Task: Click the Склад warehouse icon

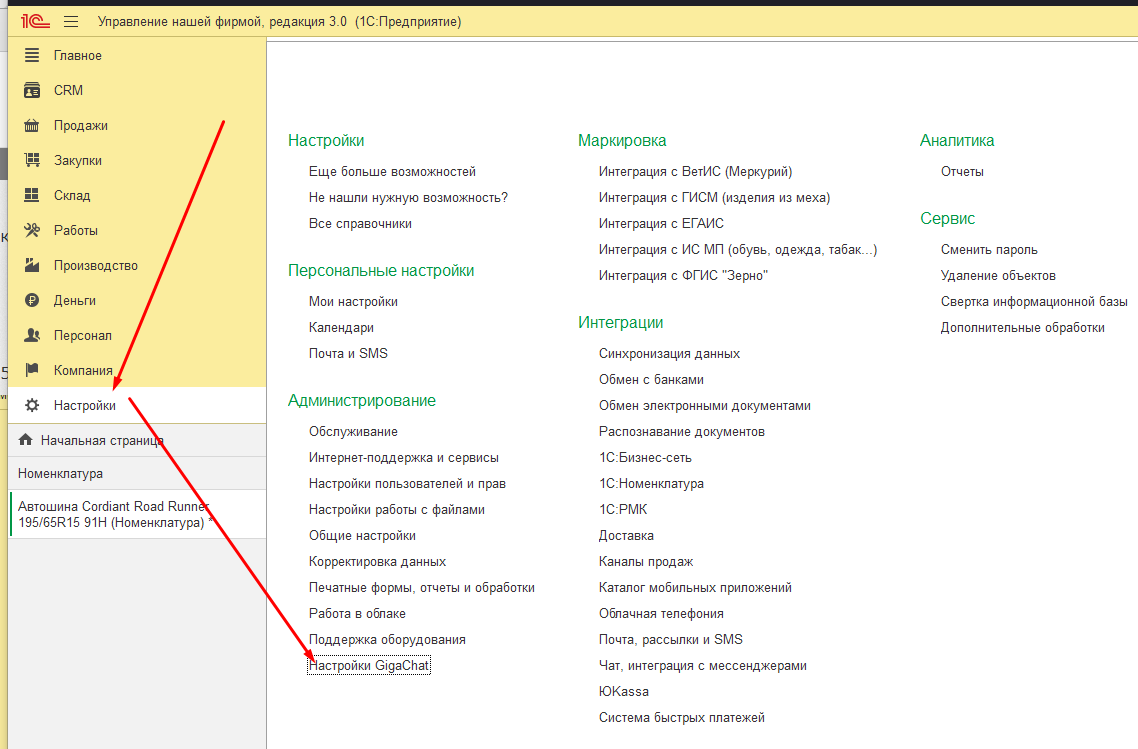Action: pyautogui.click(x=32, y=195)
